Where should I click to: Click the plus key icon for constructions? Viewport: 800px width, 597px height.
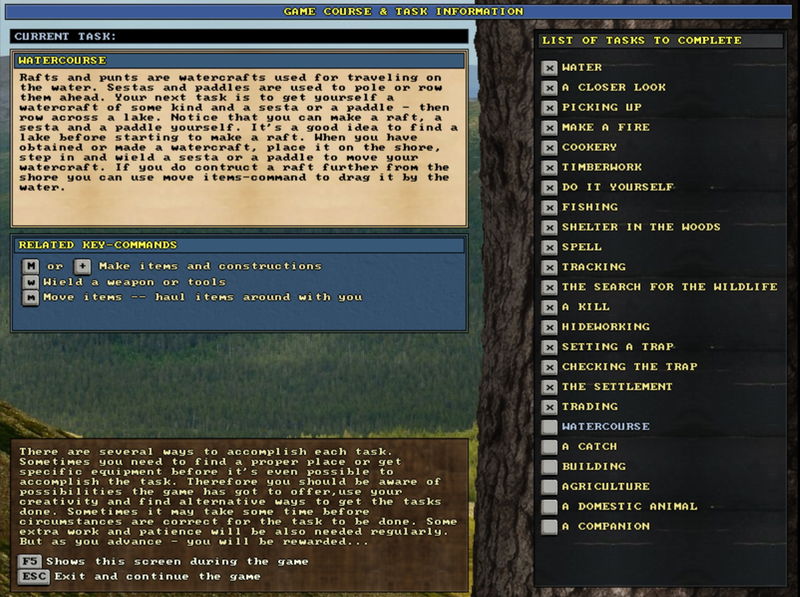click(82, 266)
